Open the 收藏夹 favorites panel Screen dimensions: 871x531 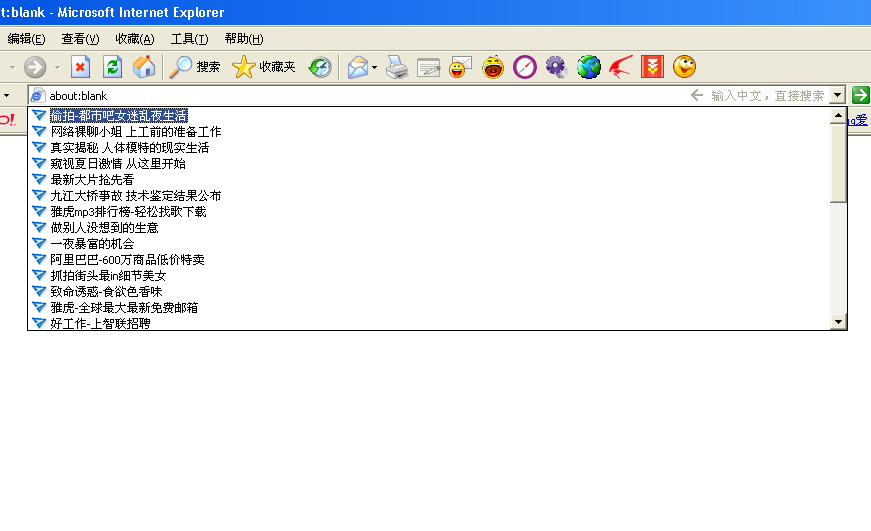click(x=263, y=67)
